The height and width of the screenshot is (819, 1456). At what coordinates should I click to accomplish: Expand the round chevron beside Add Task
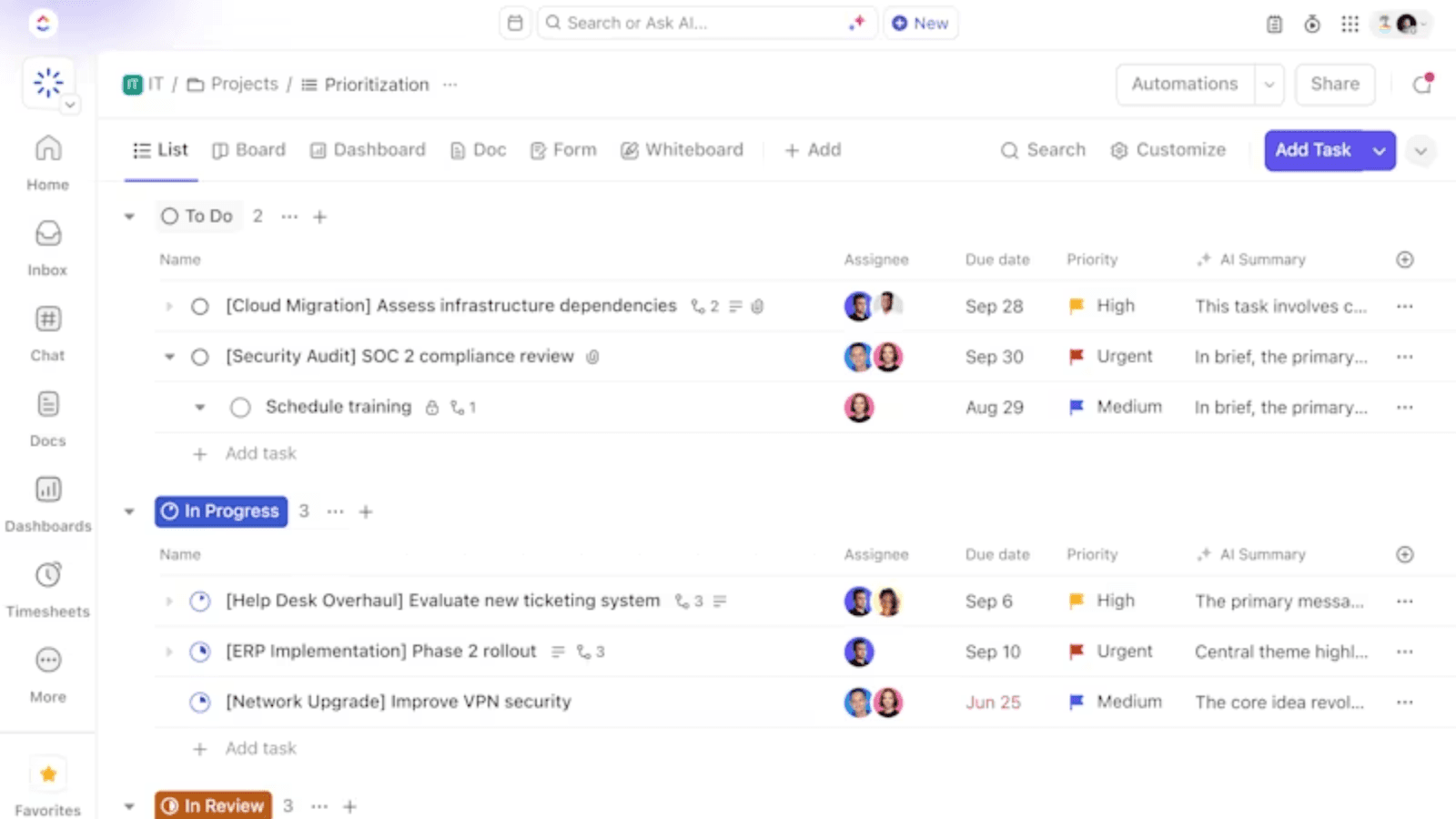(x=1421, y=151)
